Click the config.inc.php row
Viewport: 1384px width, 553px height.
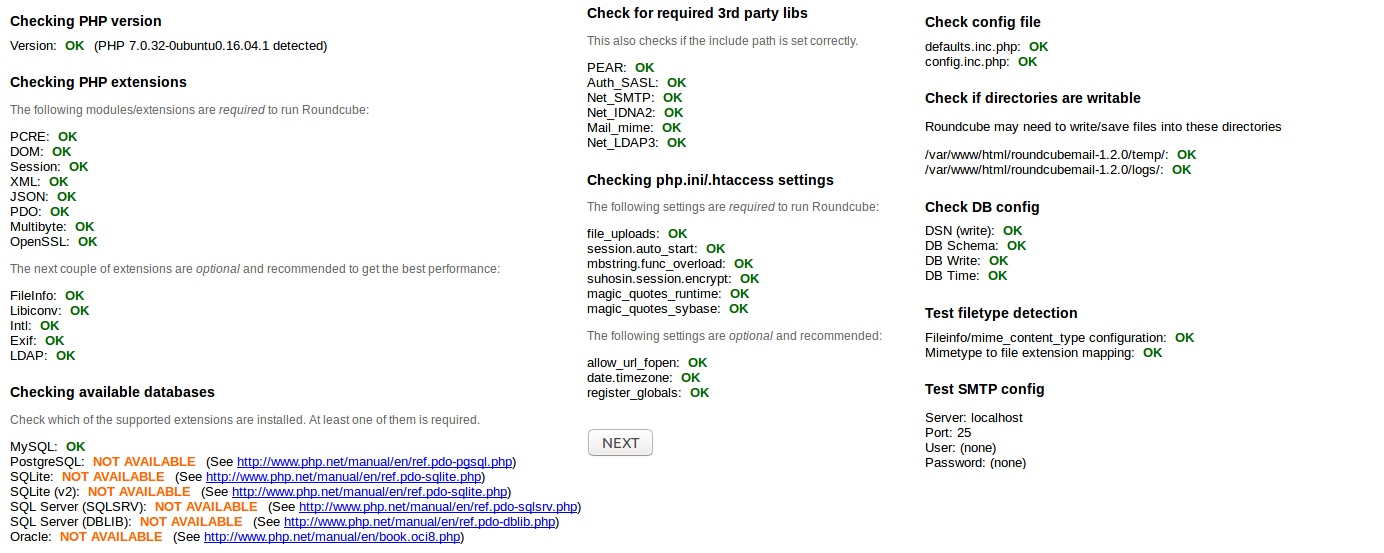point(981,61)
